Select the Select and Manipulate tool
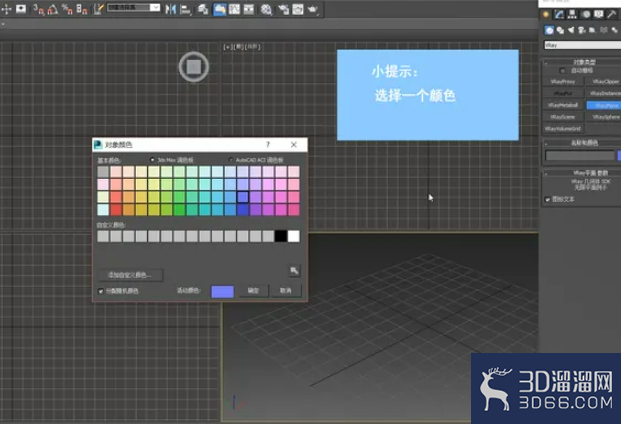Viewport: 621px width, 424px height. [7, 9]
